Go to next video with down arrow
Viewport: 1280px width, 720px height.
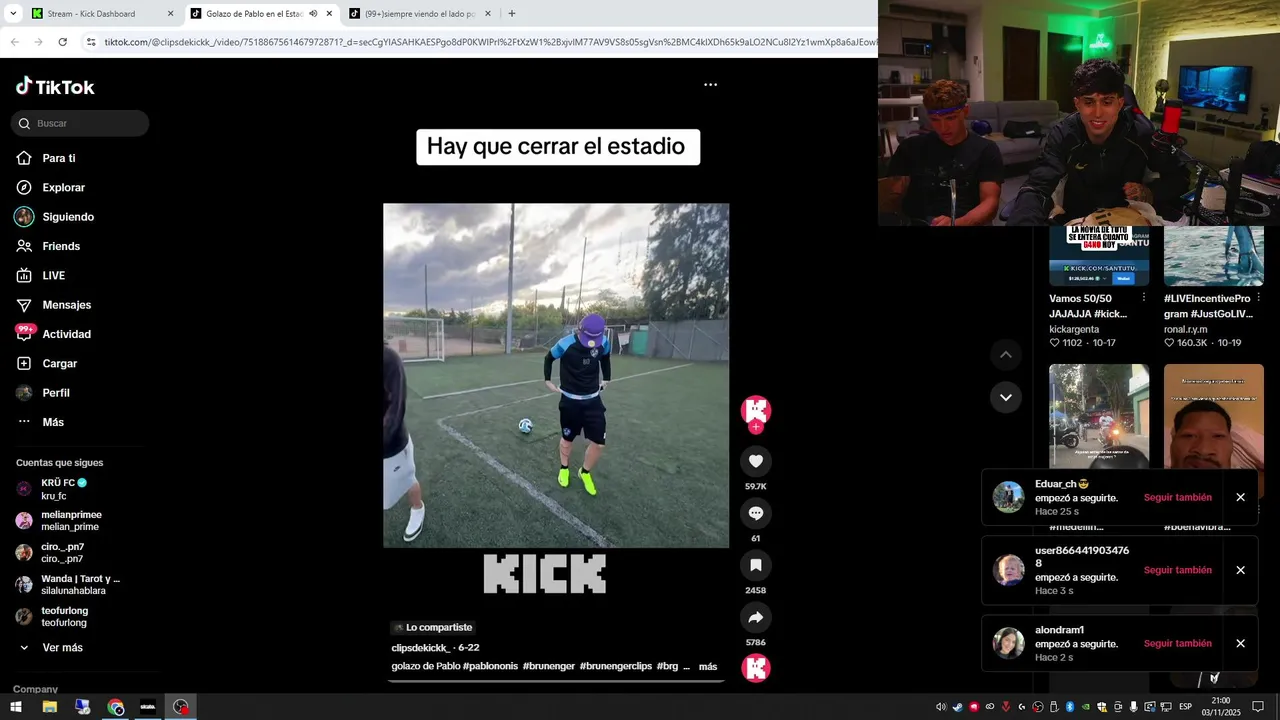(1006, 397)
